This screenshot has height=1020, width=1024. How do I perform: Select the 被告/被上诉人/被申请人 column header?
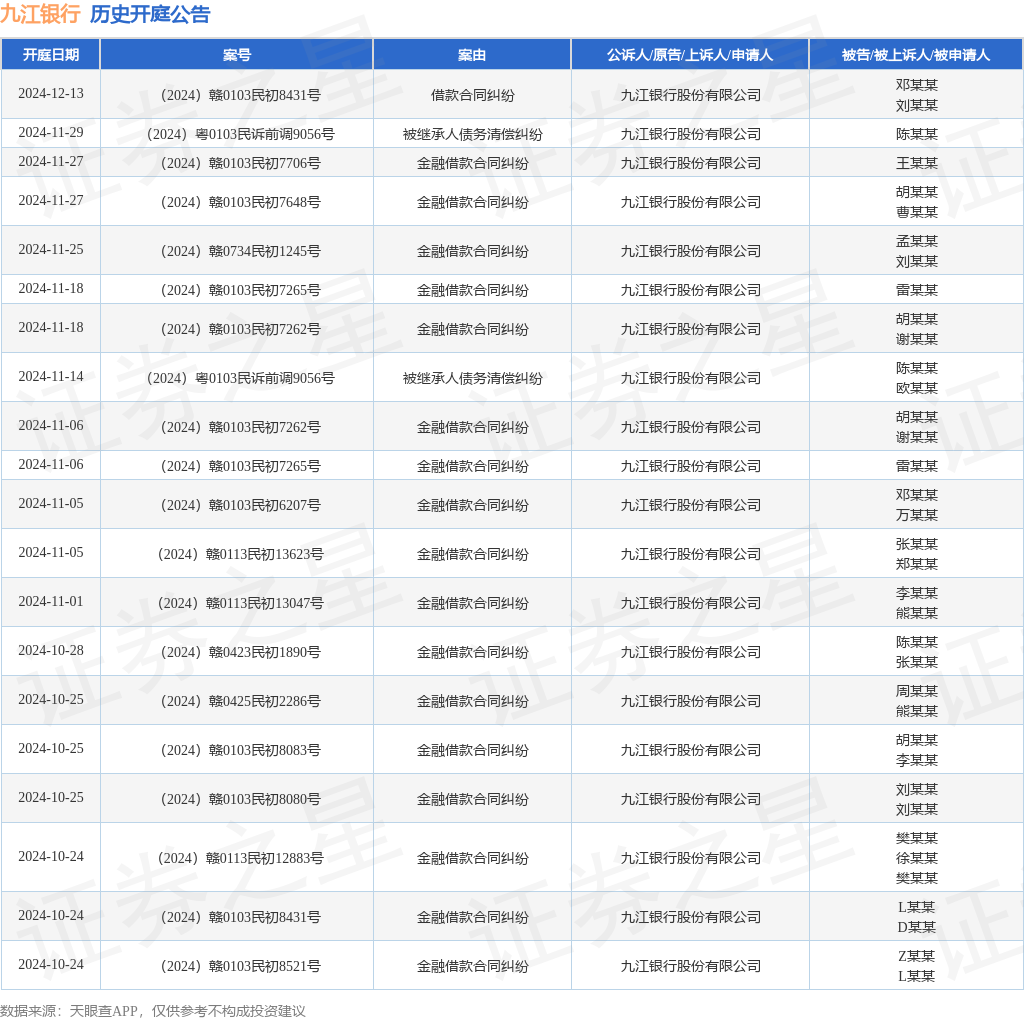pos(916,55)
